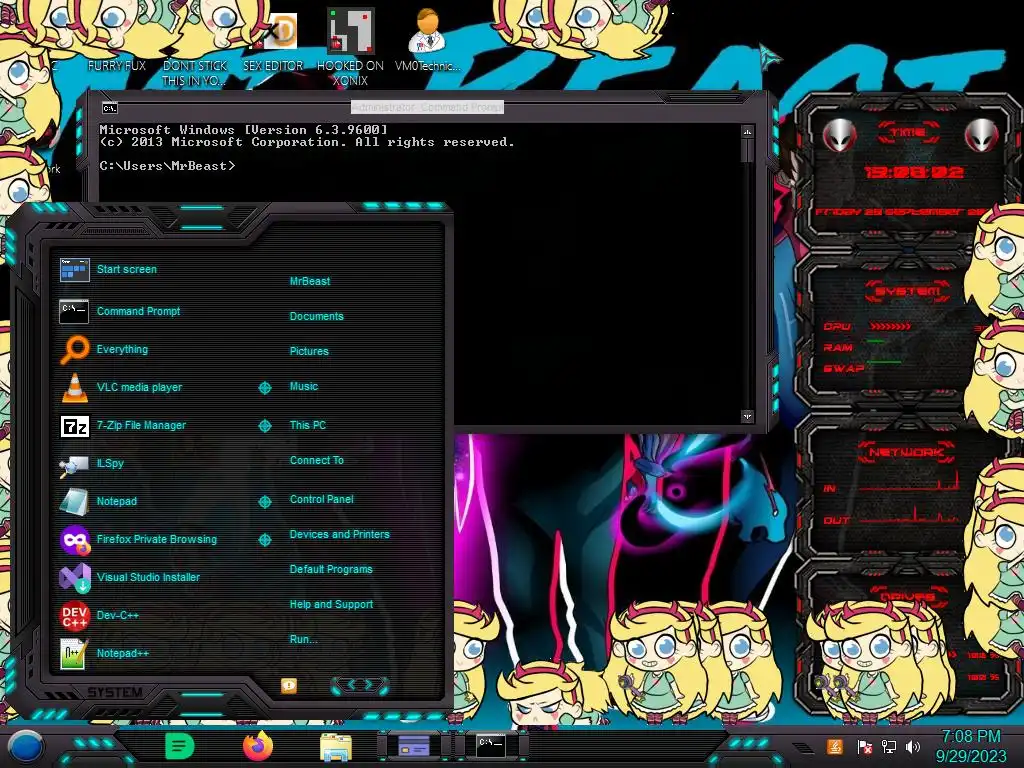Open the taskbar clock showing 7:08 PM
The image size is (1024, 768).
point(971,746)
